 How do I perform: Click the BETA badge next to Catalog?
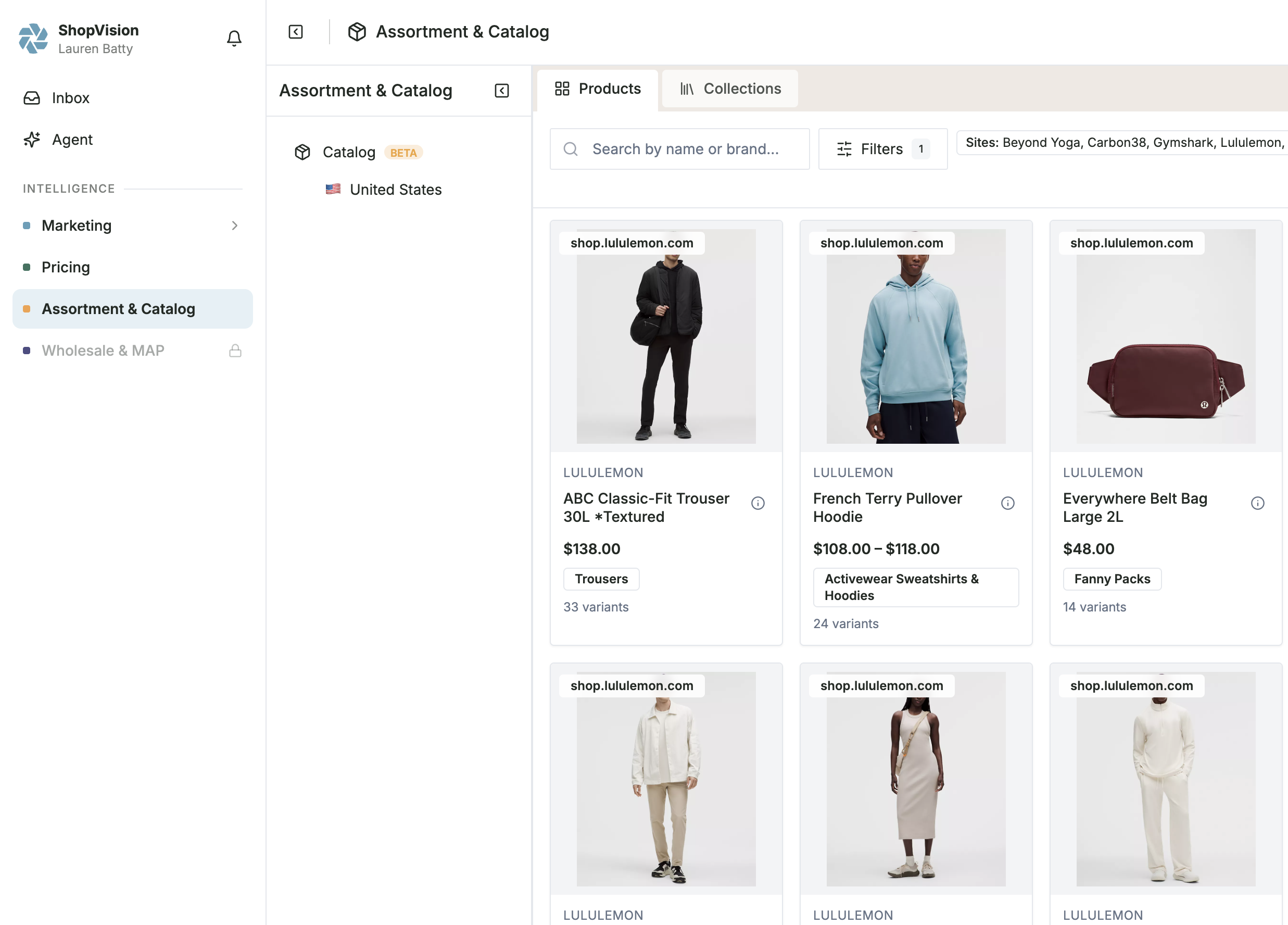click(403, 153)
